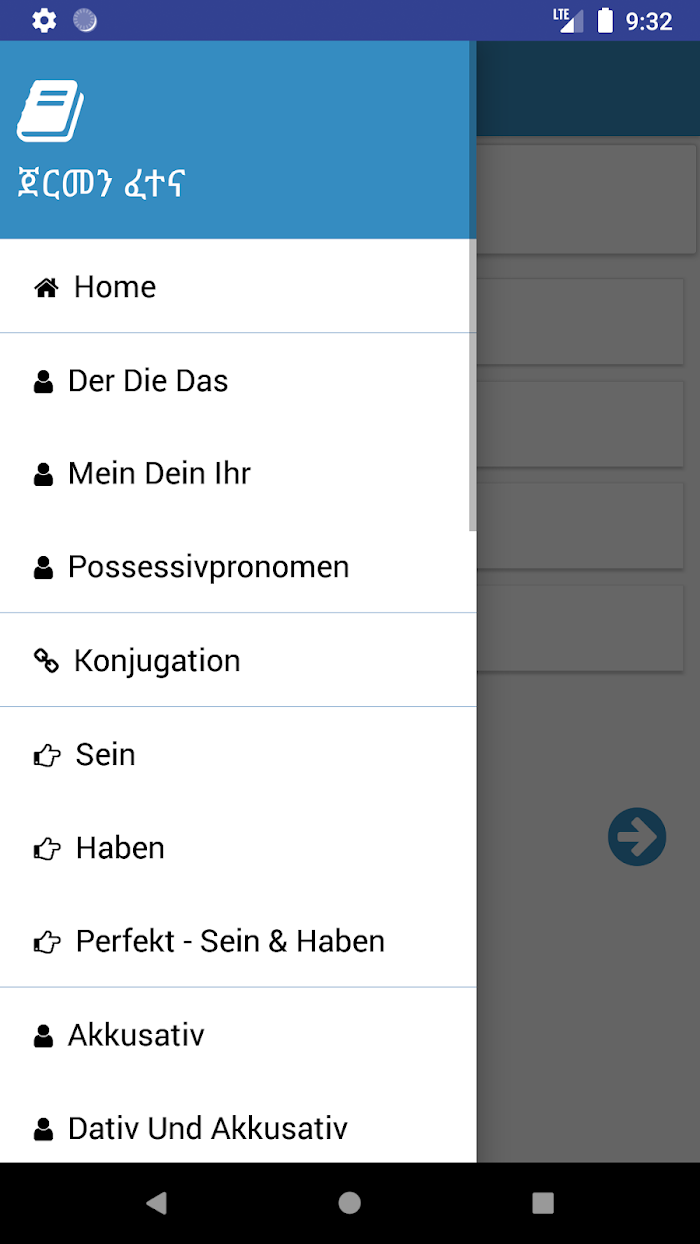Select Mein Dein Ihr from drawer
This screenshot has width=700, height=1244.
[238, 473]
